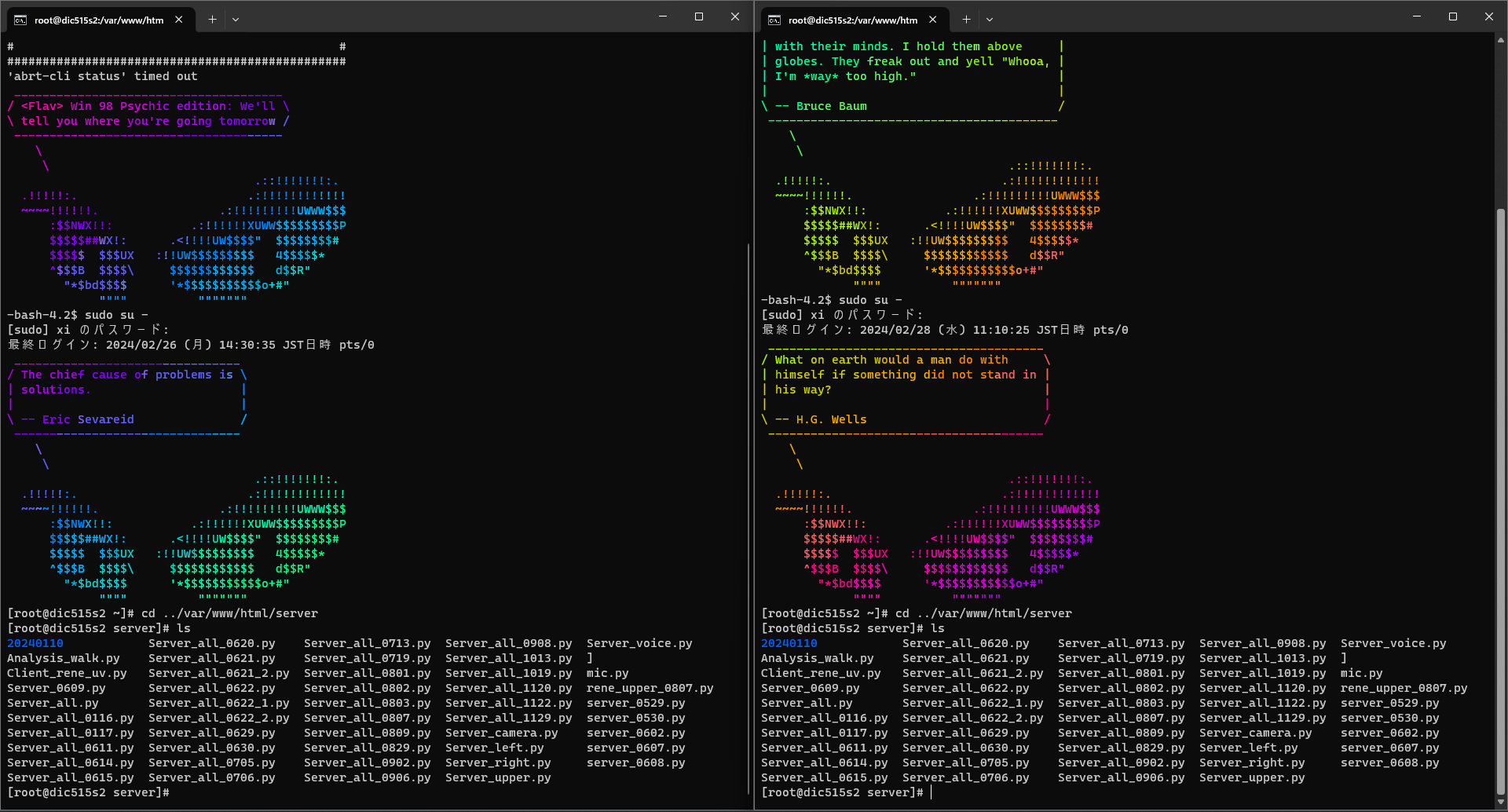
Task: Expand profile dropdown in left terminal window
Action: [236, 20]
